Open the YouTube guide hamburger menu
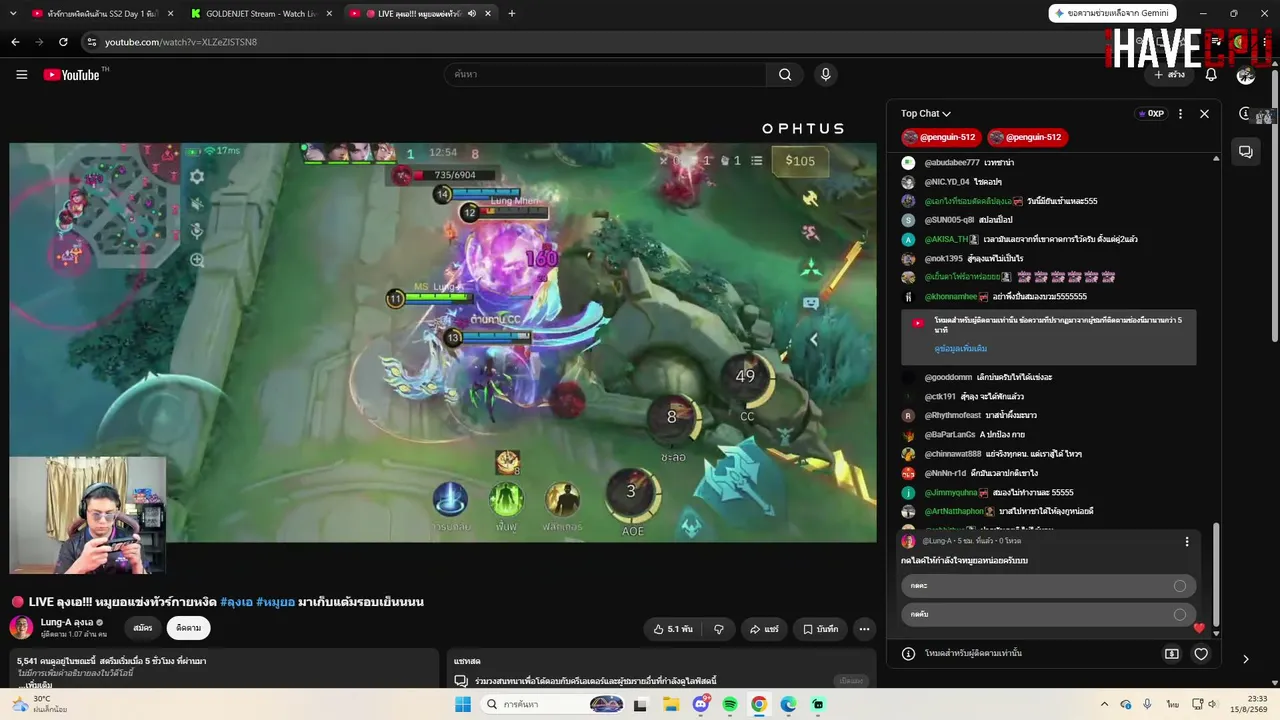This screenshot has width=1280, height=720. [21, 75]
